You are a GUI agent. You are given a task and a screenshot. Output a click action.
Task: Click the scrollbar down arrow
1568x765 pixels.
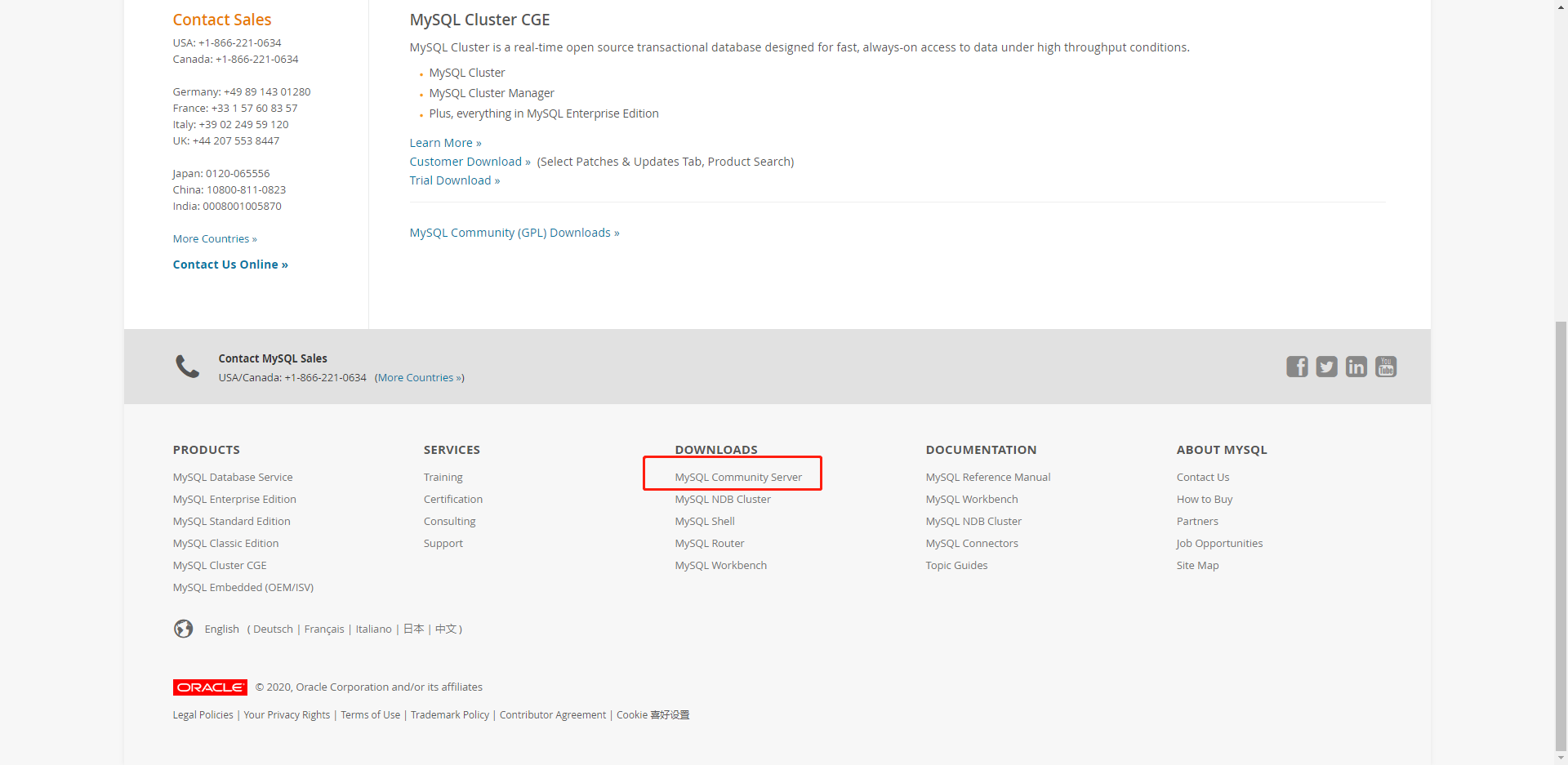point(1561,758)
